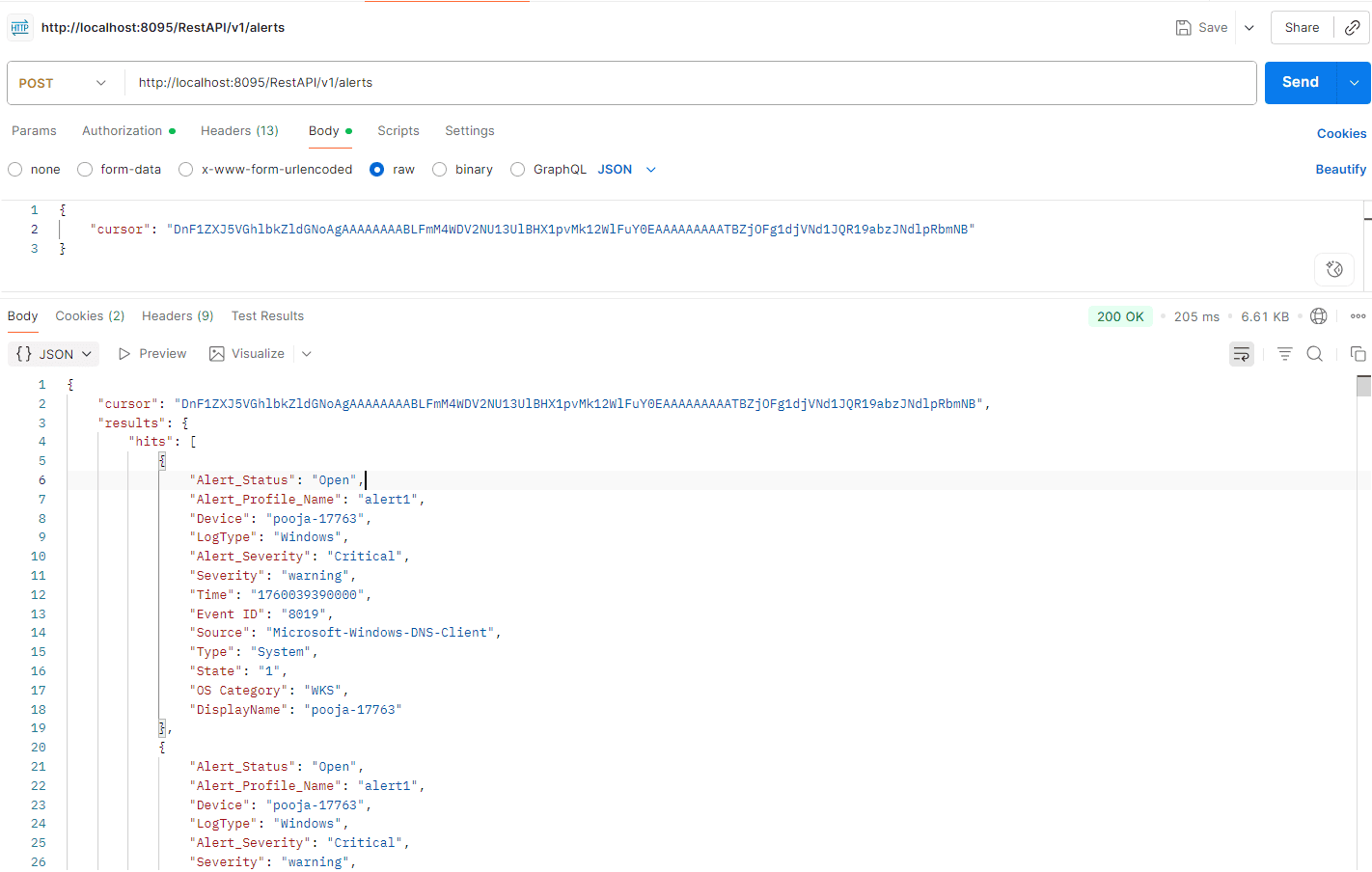
Task: Search within the response body
Action: click(1314, 353)
